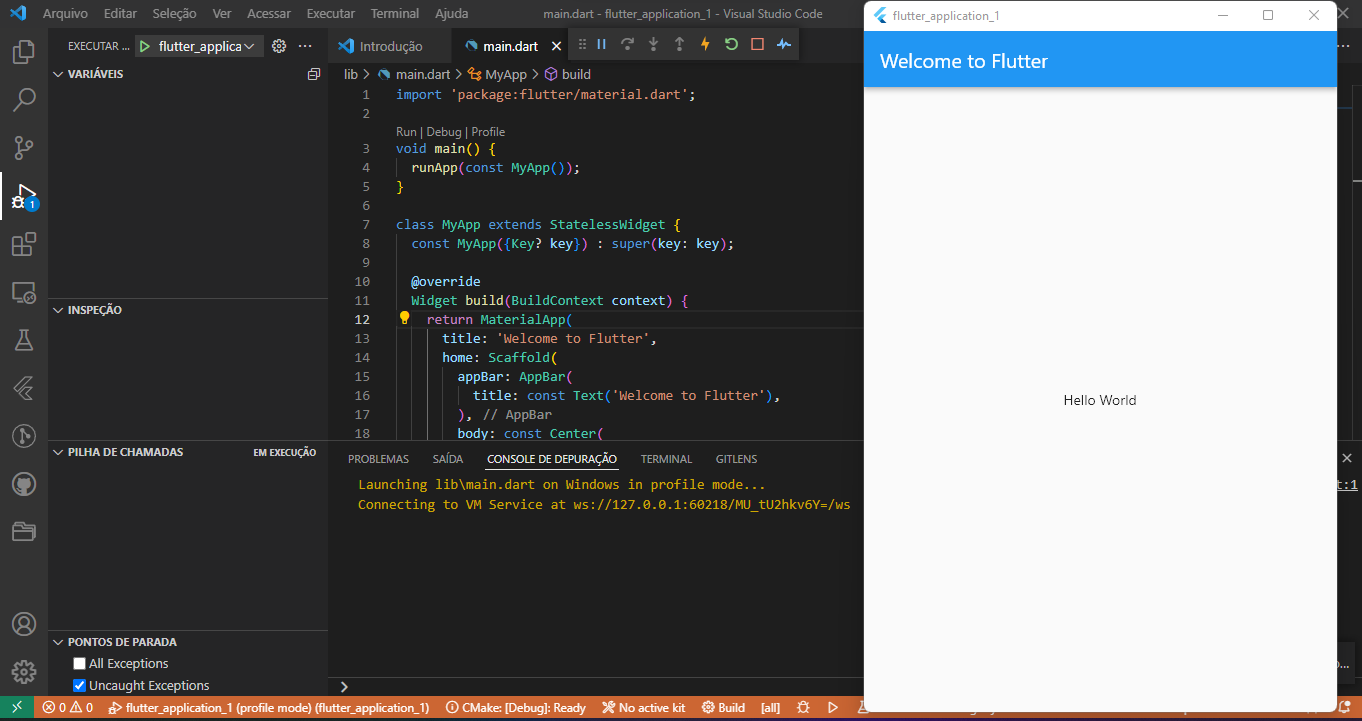Viewport: 1362px width, 721px height.
Task: Open the project folders icon in activity bar
Action: [x=24, y=532]
